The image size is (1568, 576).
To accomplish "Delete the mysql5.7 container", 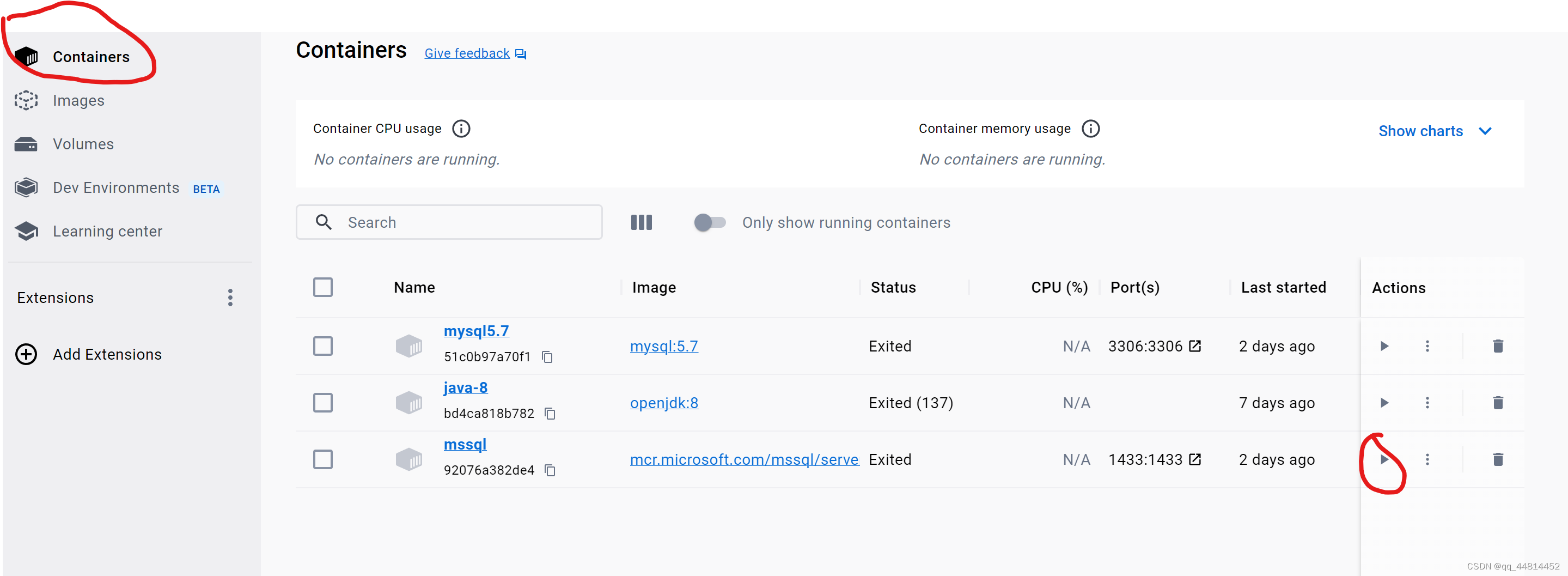I will click(1498, 346).
